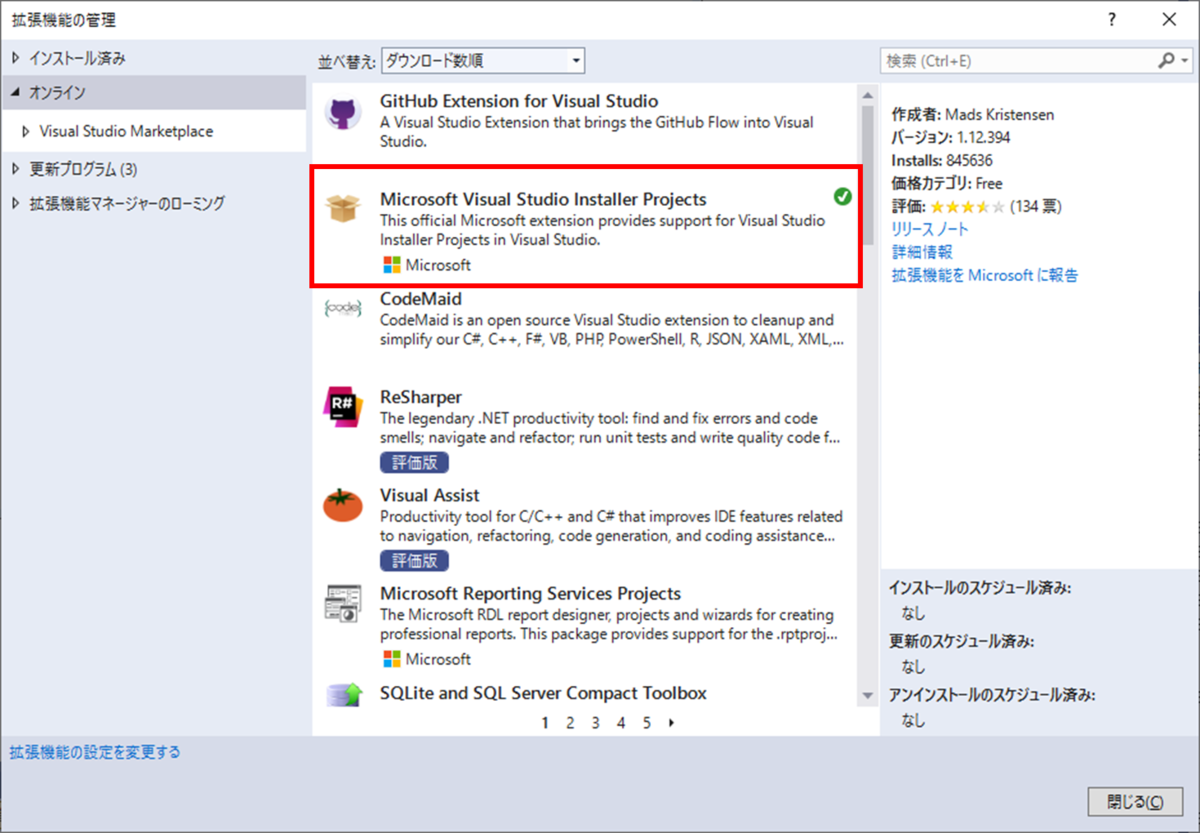Select the ReSharper extension title
Viewport: 1200px width, 833px height.
pyautogui.click(x=421, y=397)
